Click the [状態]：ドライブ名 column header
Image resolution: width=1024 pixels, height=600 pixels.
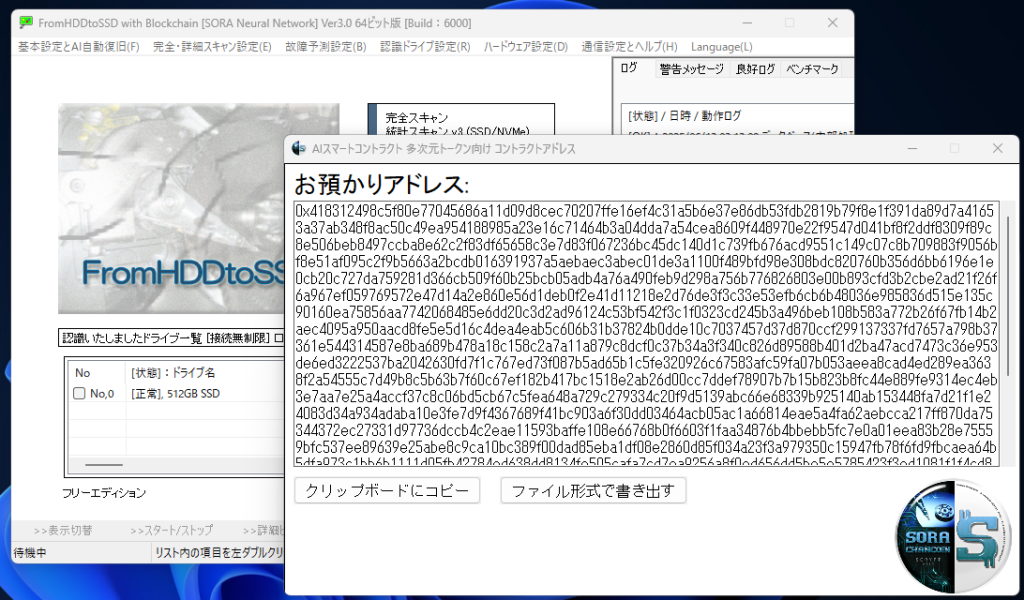pyautogui.click(x=172, y=373)
